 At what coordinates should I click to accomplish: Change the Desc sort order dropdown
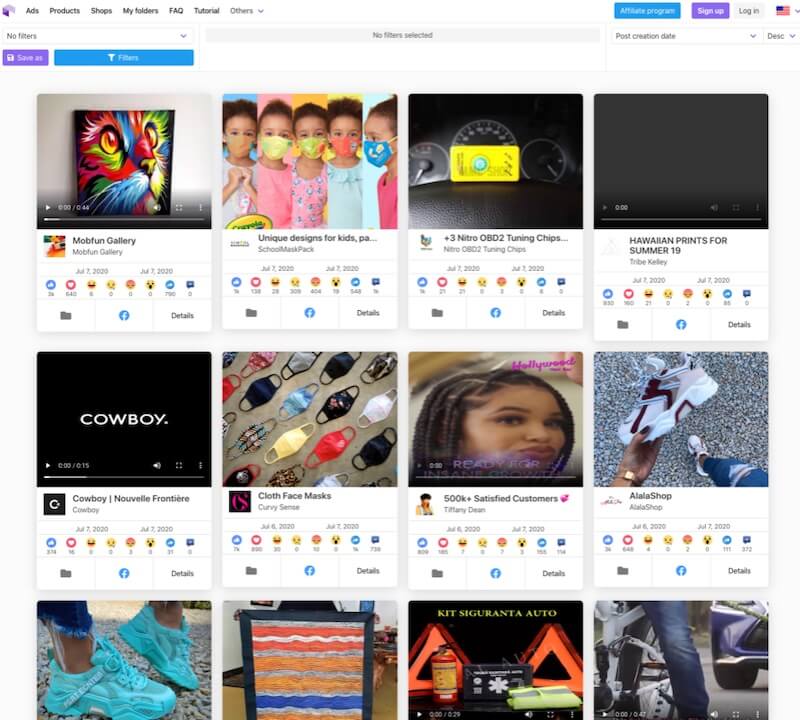point(781,36)
